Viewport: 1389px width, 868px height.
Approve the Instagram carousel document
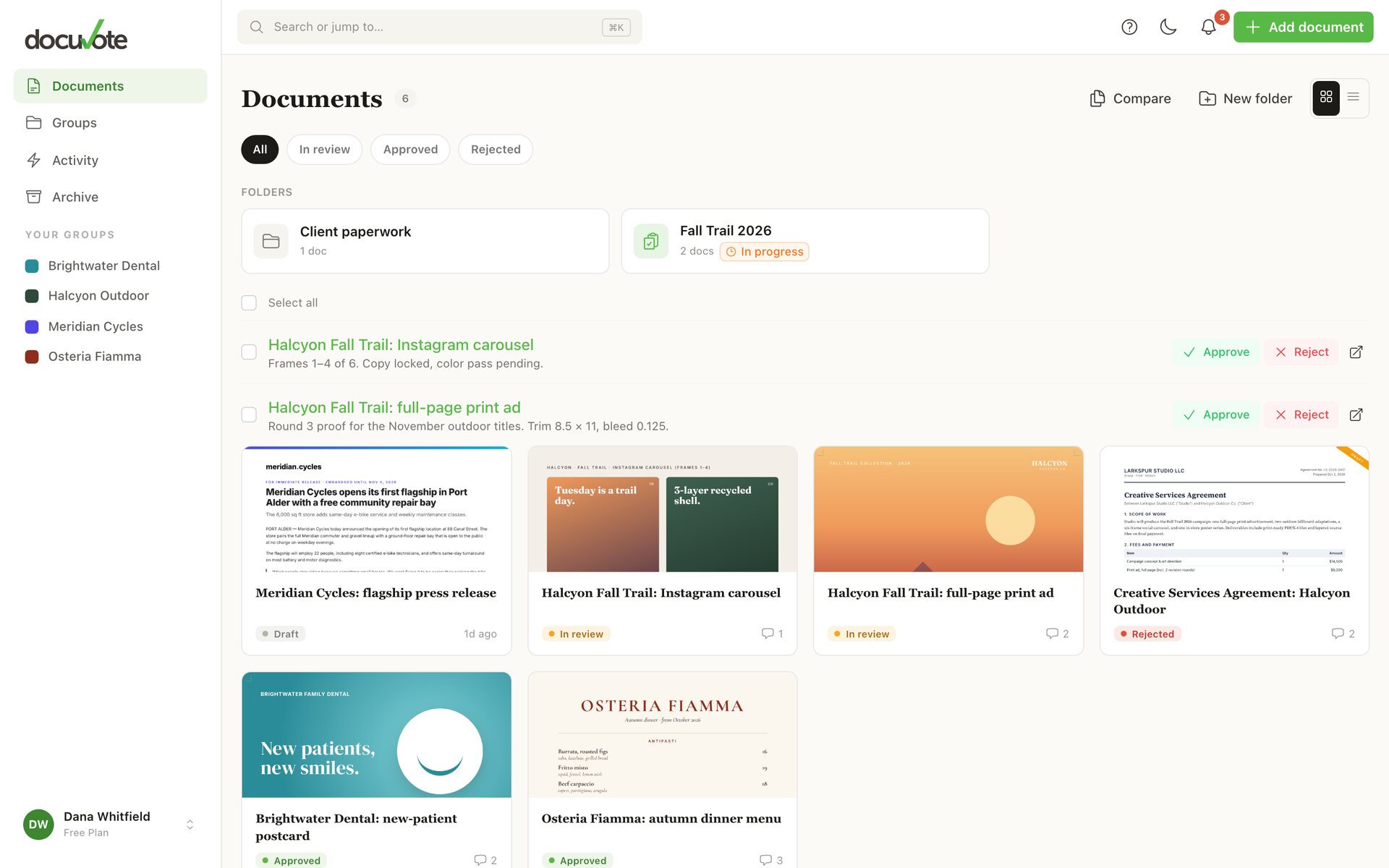tap(1216, 352)
